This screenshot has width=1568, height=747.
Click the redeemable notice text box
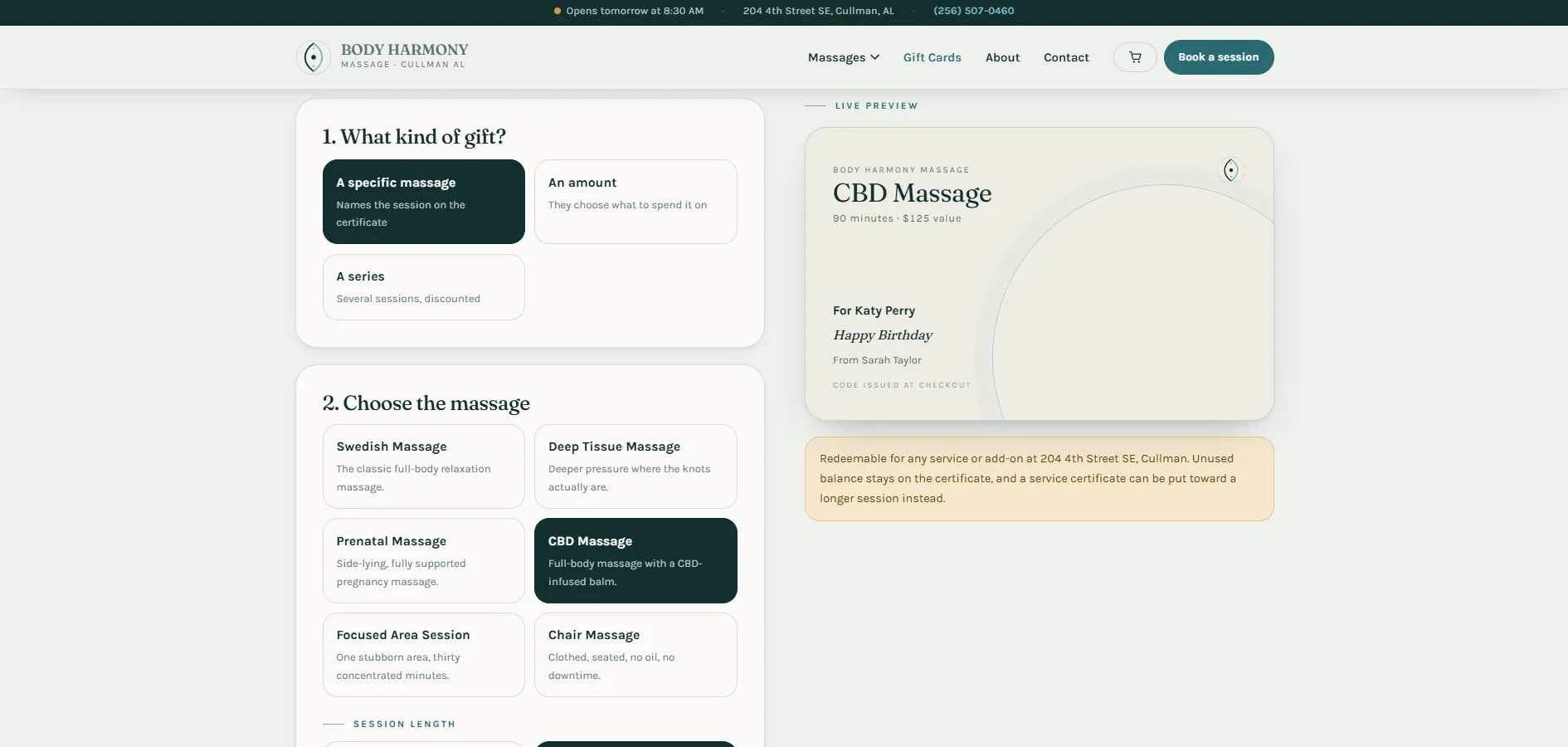tap(1039, 479)
